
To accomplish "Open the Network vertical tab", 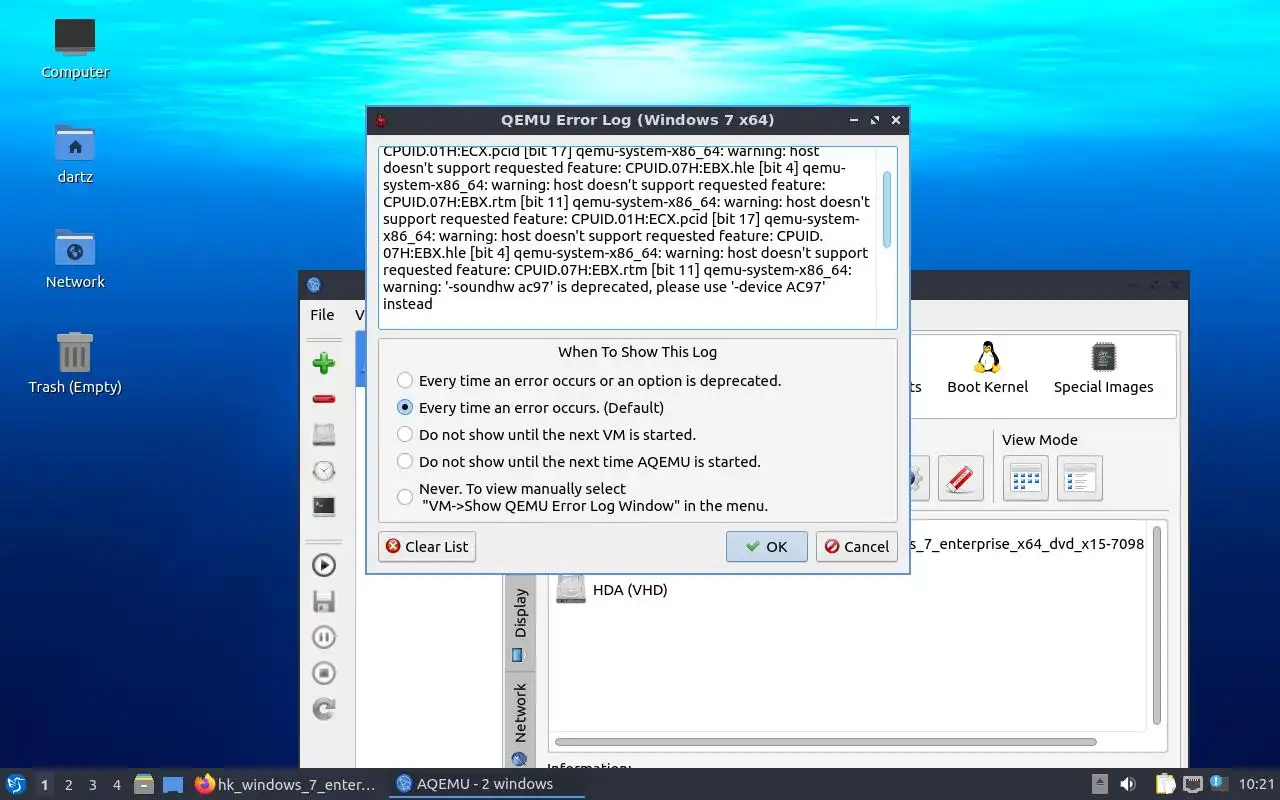I will (x=520, y=720).
